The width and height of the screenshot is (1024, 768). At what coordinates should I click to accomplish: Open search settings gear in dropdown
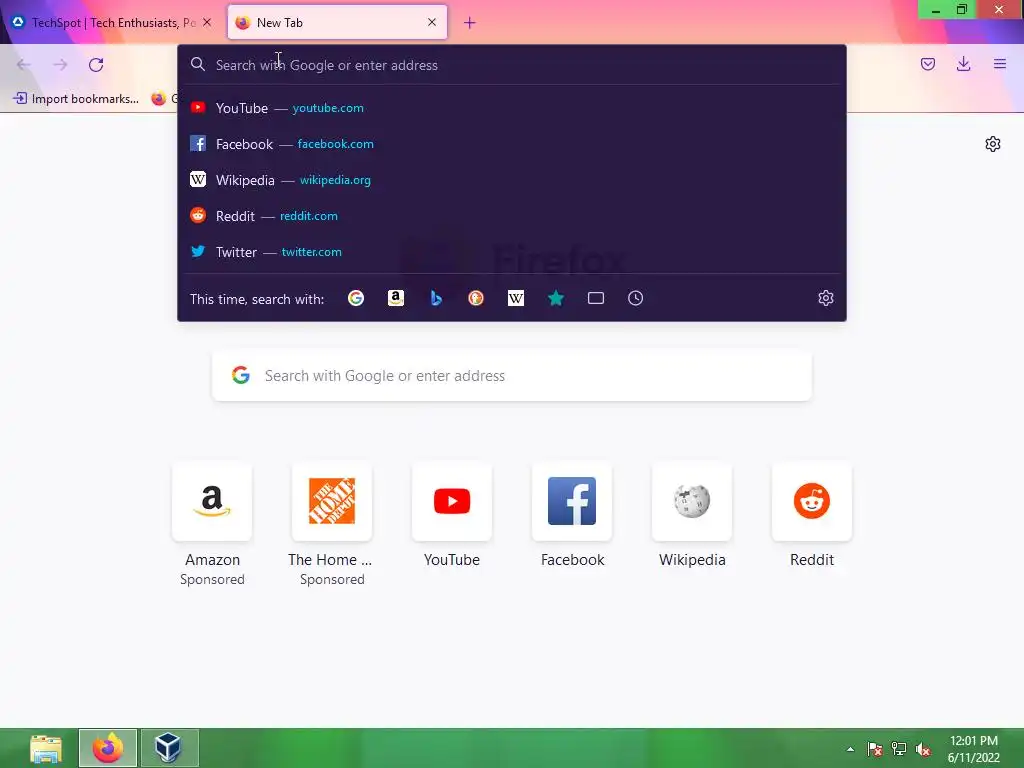pyautogui.click(x=825, y=298)
